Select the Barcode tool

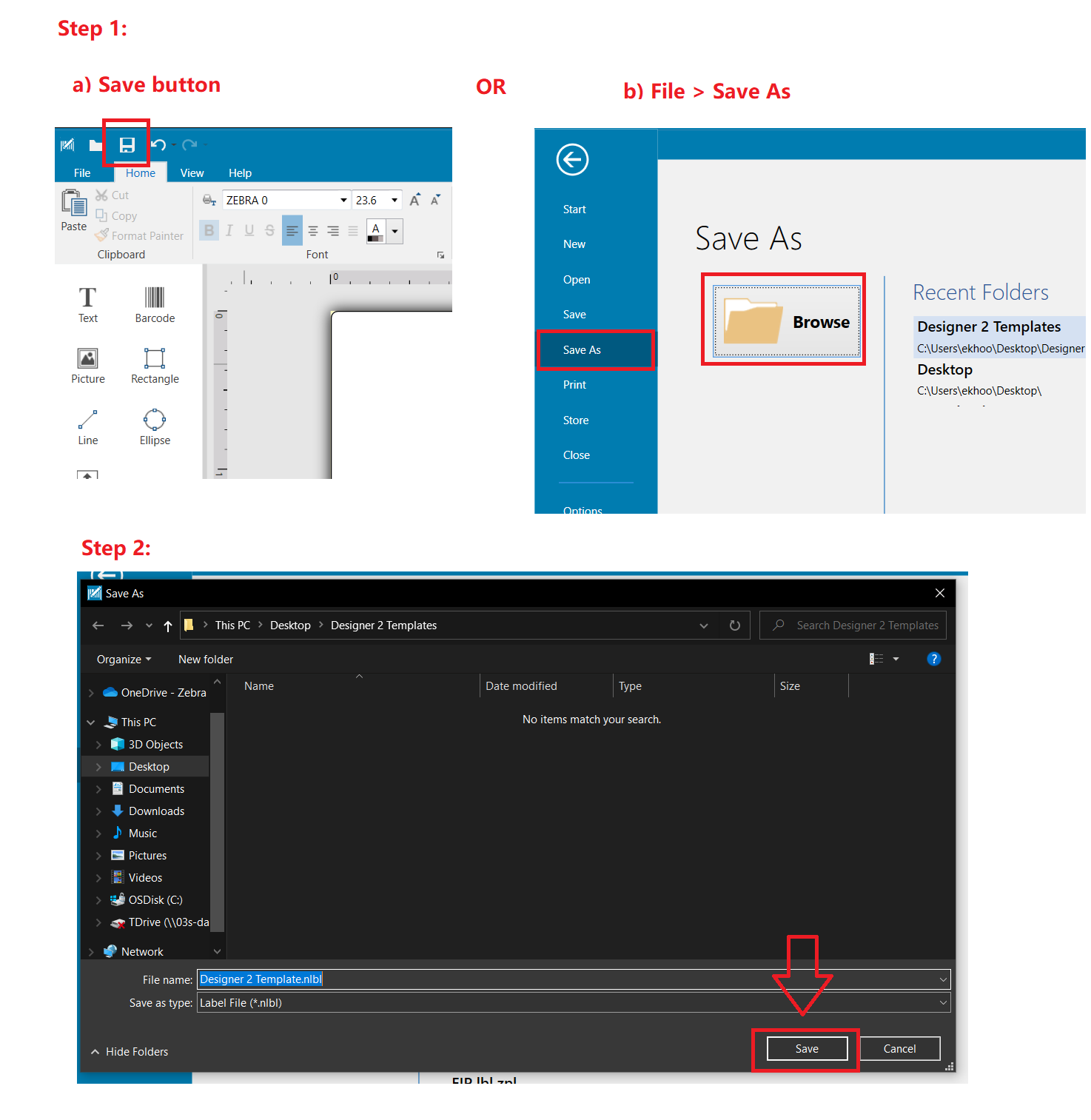(x=154, y=304)
